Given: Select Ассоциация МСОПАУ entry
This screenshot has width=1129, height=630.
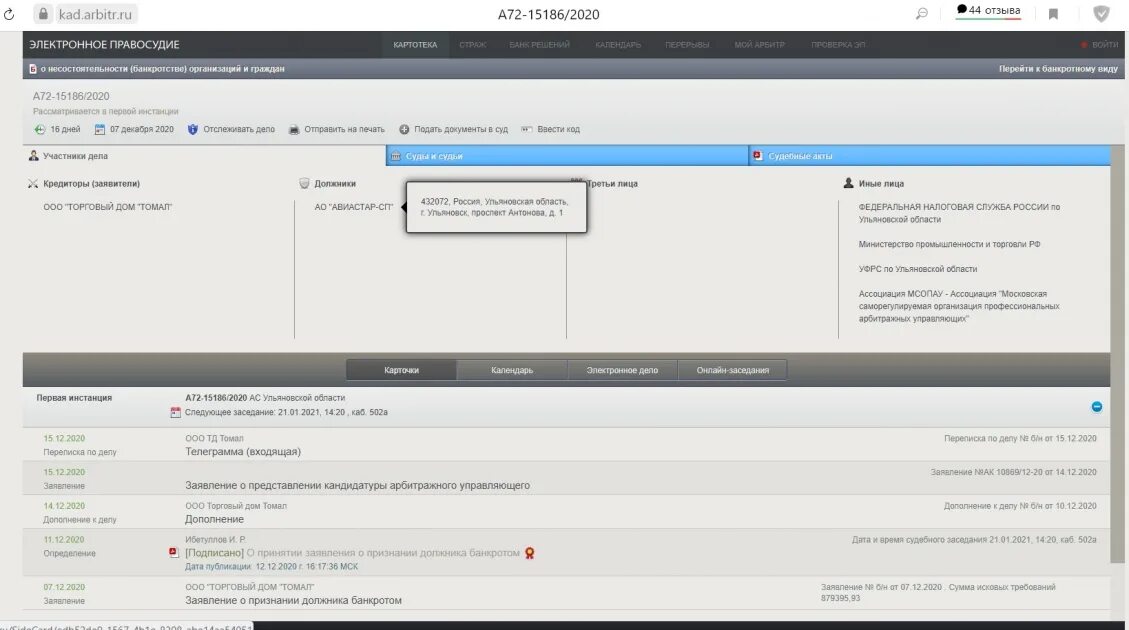Looking at the screenshot, I should pyautogui.click(x=959, y=306).
